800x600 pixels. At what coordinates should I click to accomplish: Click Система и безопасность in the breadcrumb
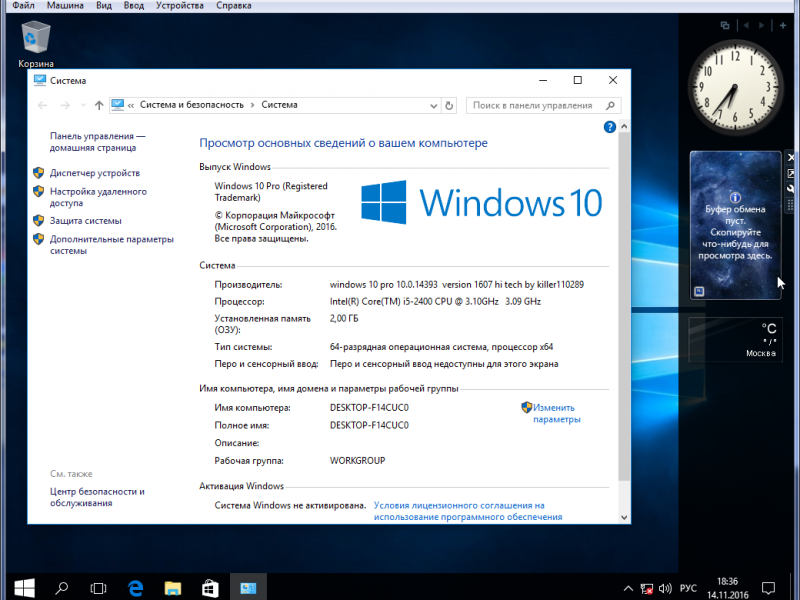[x=192, y=105]
